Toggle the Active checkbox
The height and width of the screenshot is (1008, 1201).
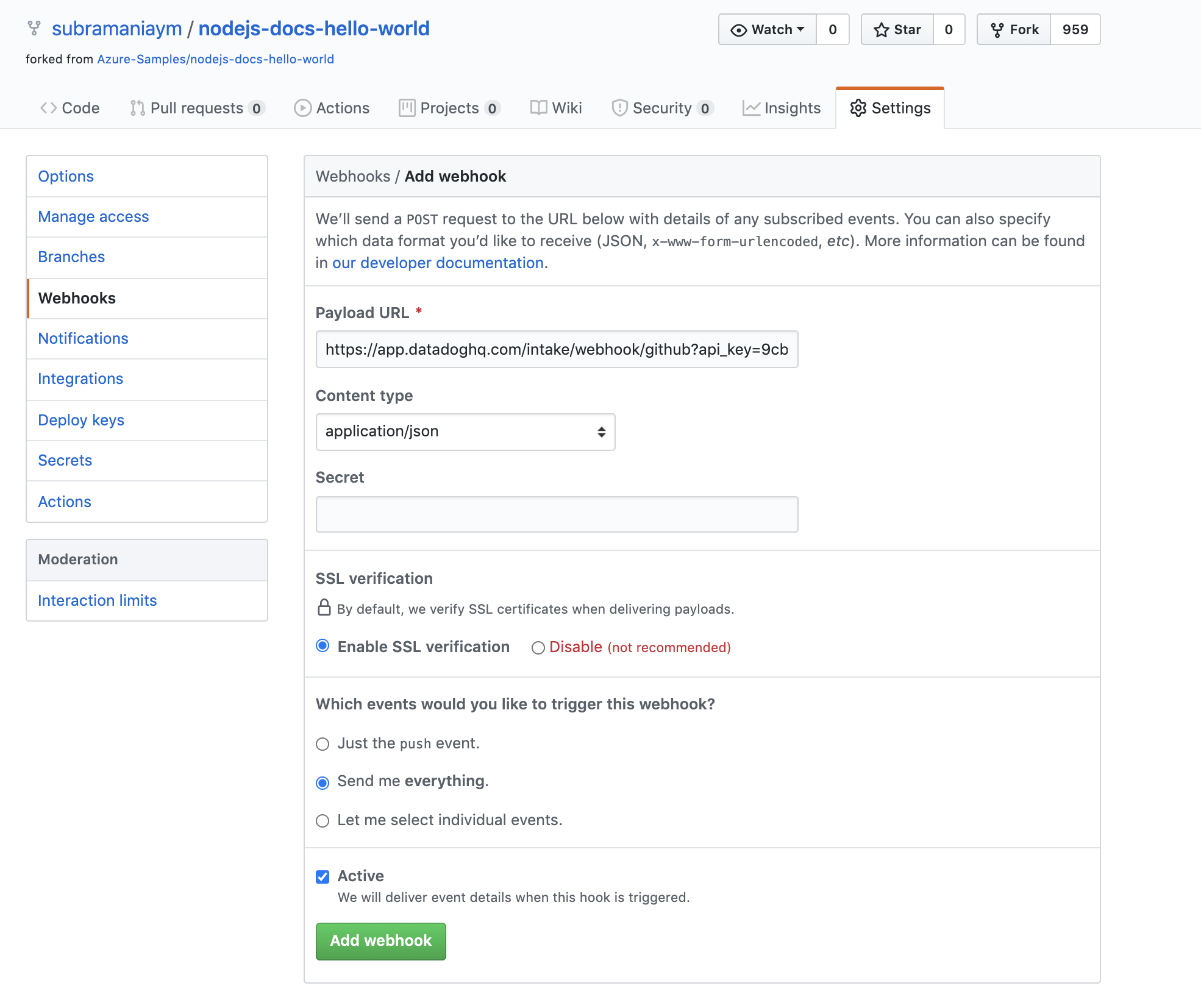(x=323, y=877)
